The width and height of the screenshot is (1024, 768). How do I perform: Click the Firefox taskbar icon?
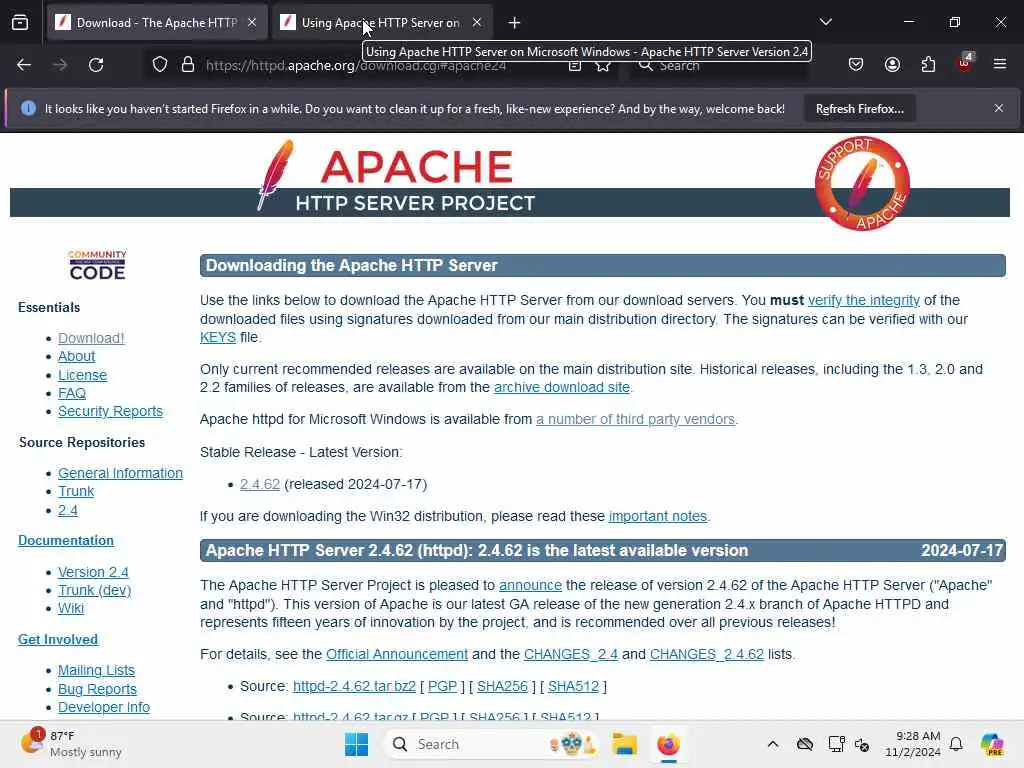pyautogui.click(x=668, y=744)
